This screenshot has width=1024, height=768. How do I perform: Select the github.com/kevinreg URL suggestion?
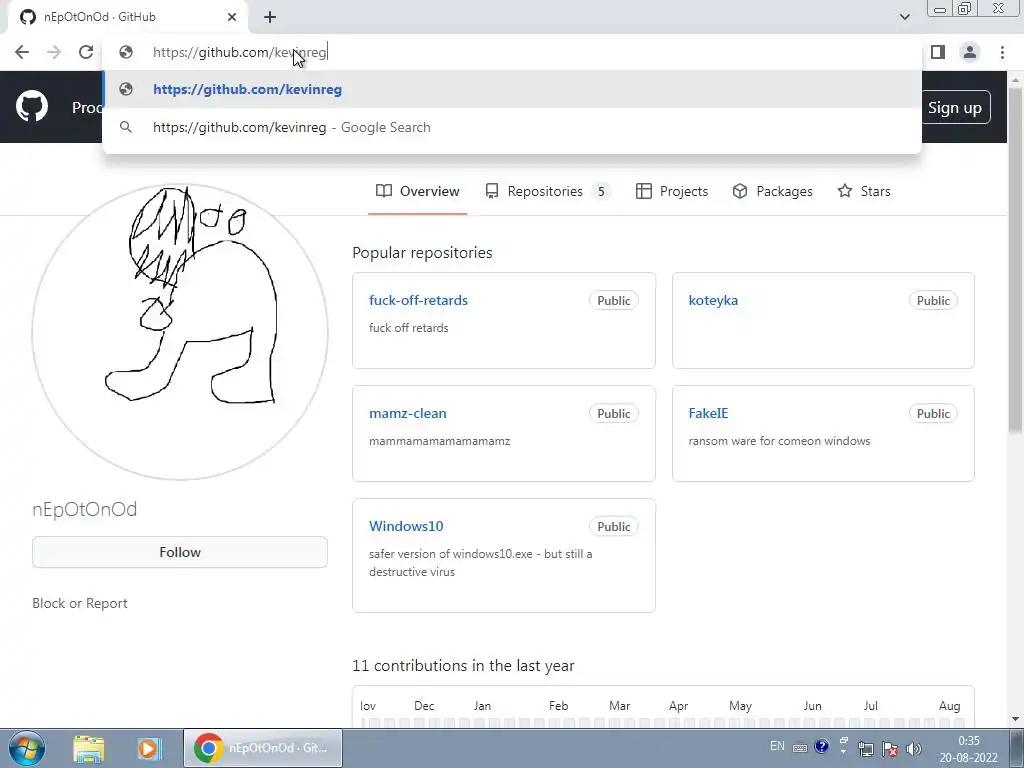[512, 89]
